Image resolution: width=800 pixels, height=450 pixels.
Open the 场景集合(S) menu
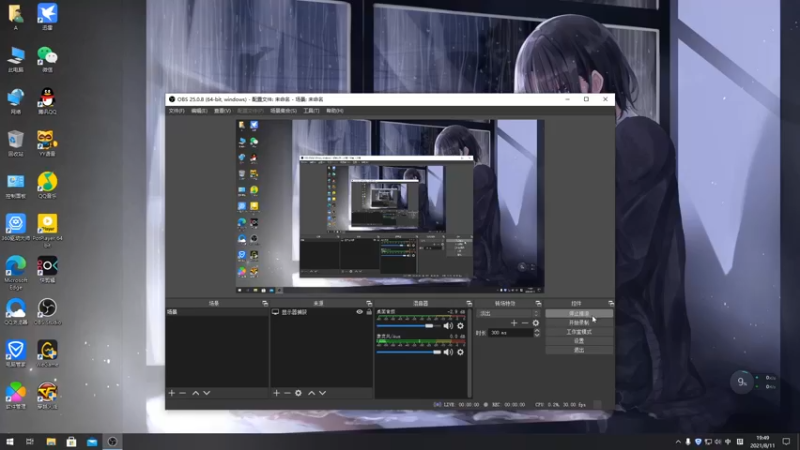point(283,111)
